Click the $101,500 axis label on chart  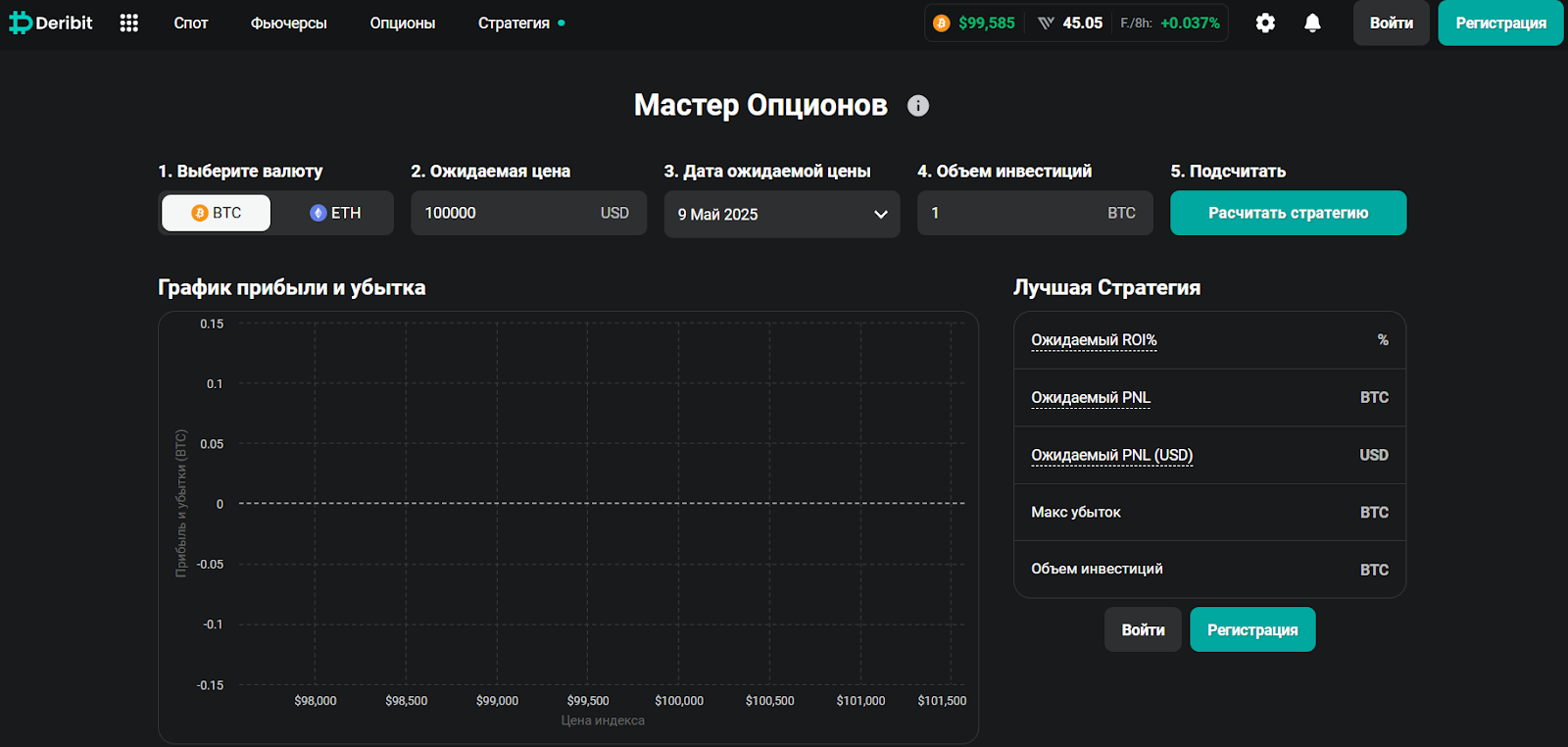[x=942, y=701]
